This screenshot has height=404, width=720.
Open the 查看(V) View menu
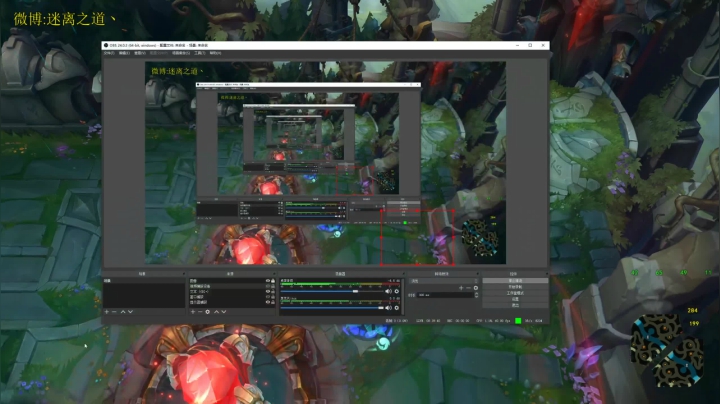[140, 53]
